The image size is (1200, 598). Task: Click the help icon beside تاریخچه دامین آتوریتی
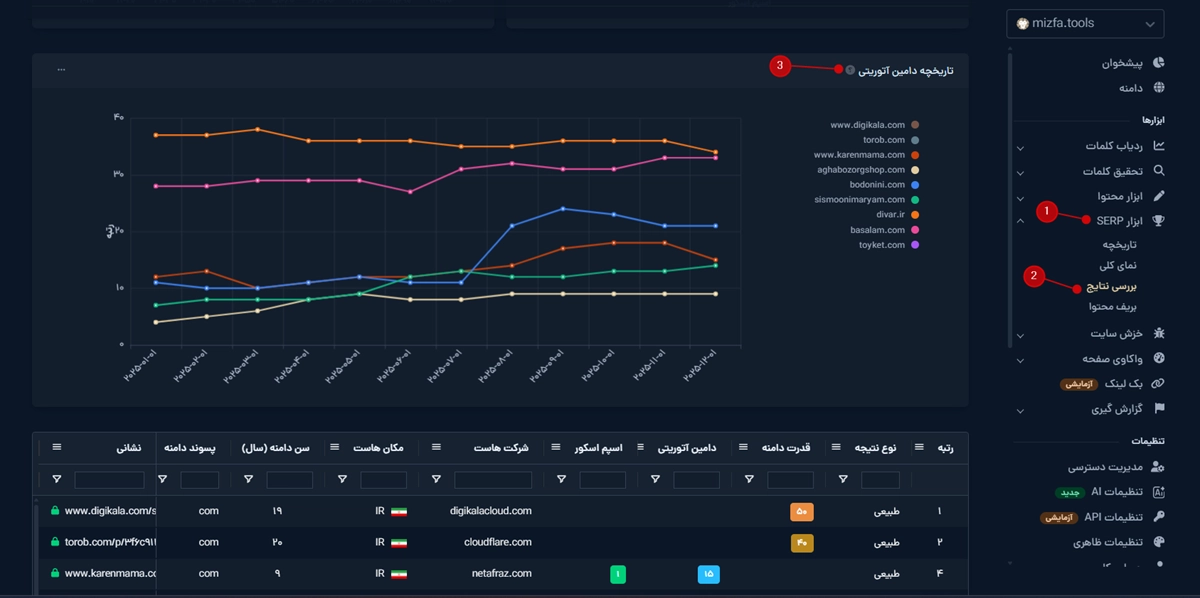pos(850,70)
